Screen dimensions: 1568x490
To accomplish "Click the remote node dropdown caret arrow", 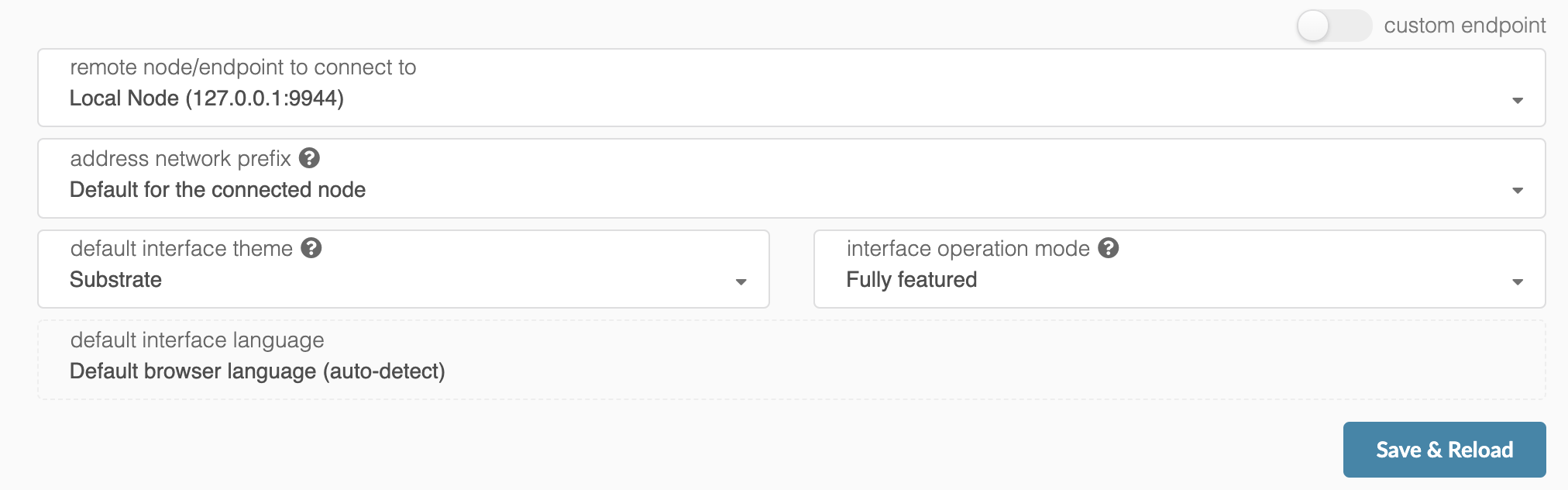I will [x=1518, y=101].
